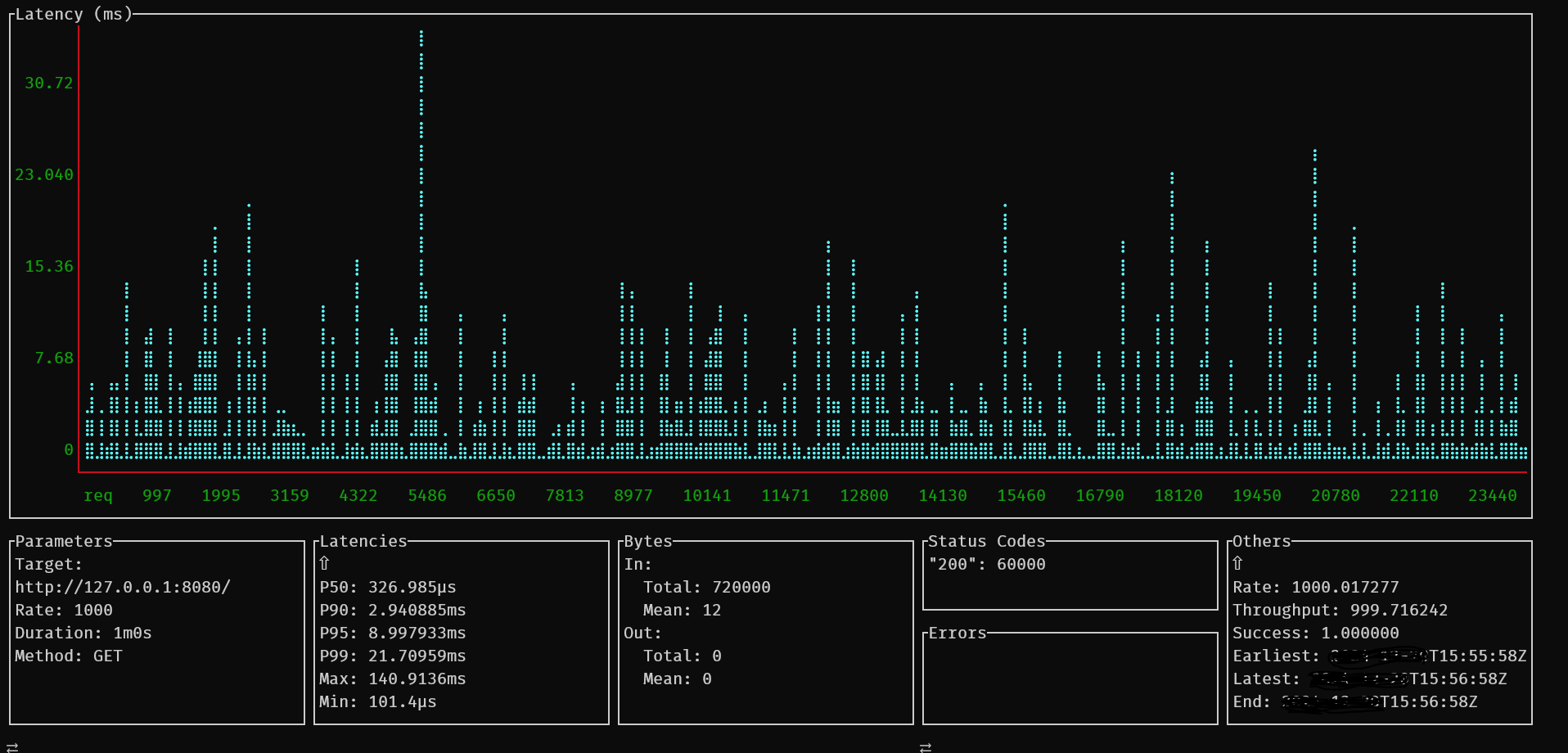Screen dimensions: 1568x753
Task: Select the P90: 2.940885ms entry
Action: tap(393, 610)
